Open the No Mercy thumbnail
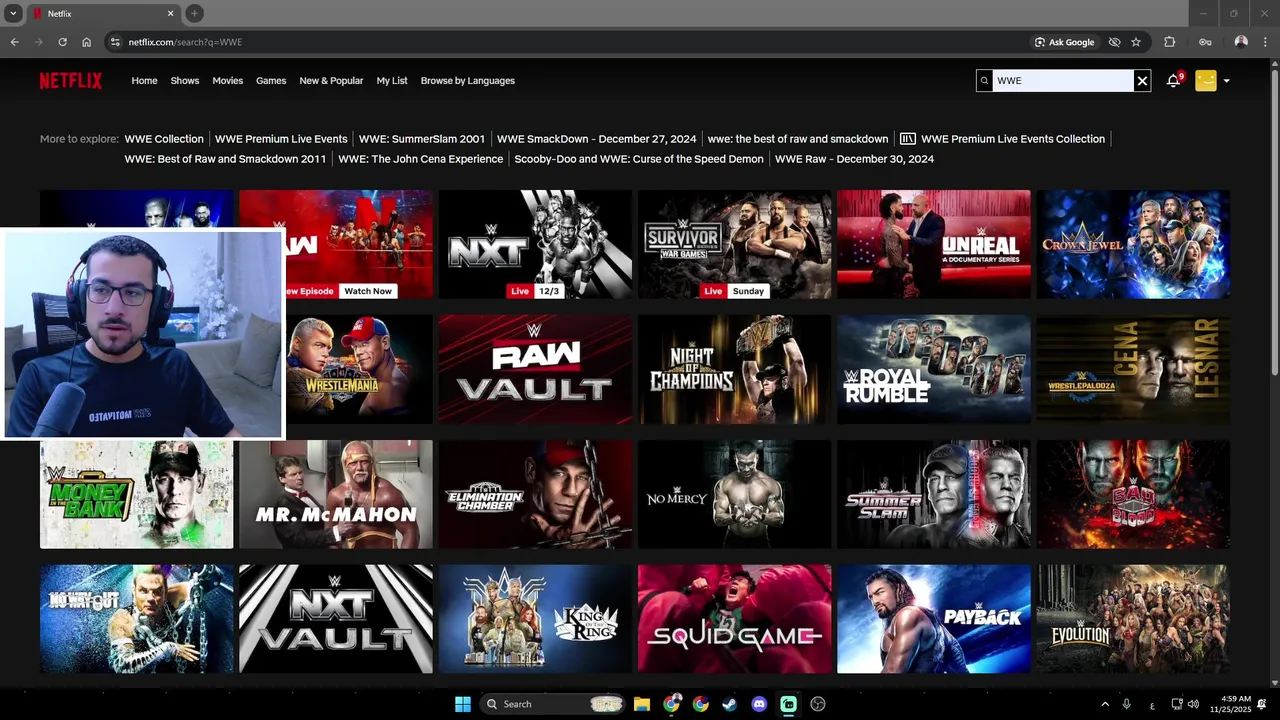The width and height of the screenshot is (1280, 720). coord(734,494)
